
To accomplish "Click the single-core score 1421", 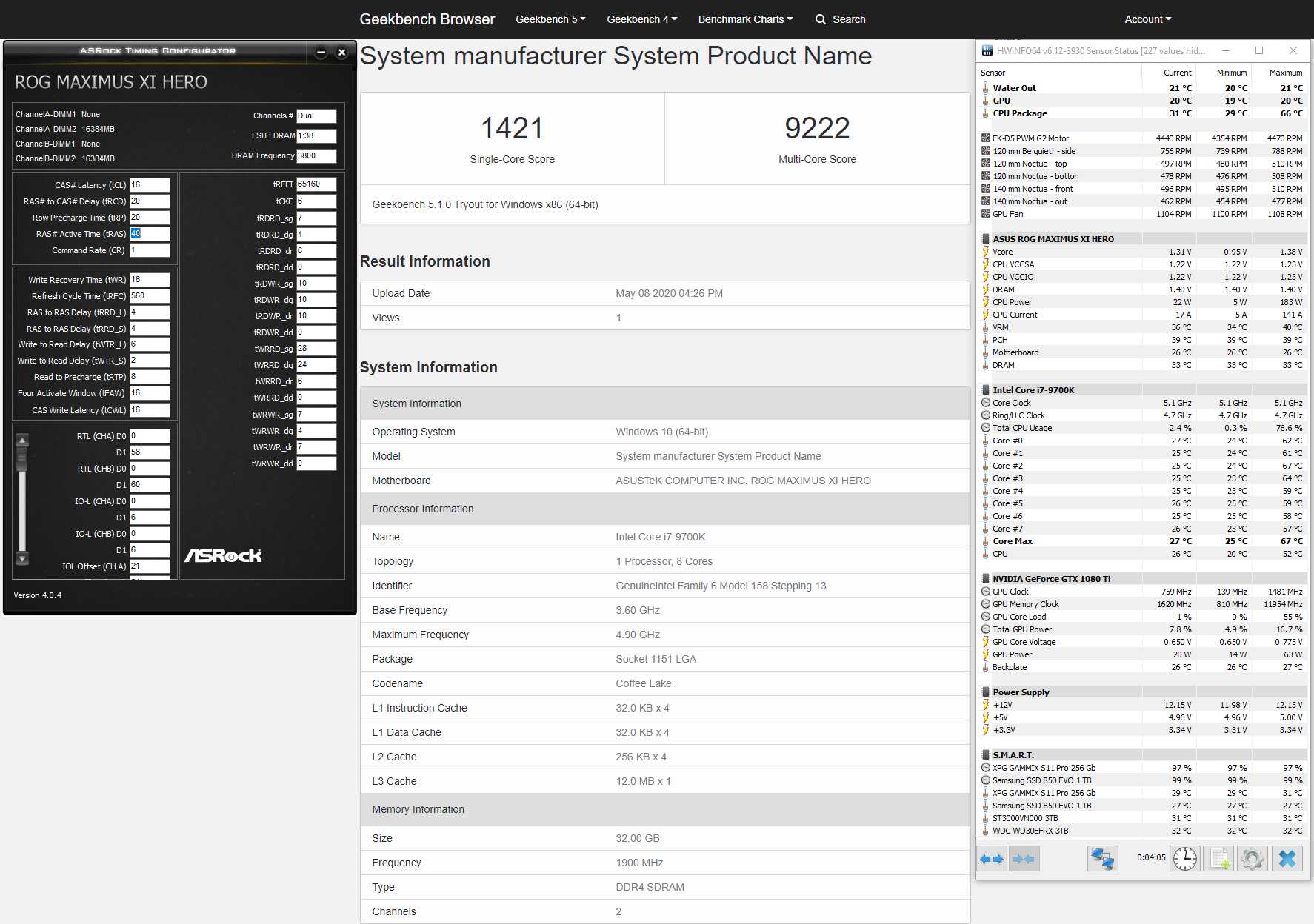I will coord(513,128).
